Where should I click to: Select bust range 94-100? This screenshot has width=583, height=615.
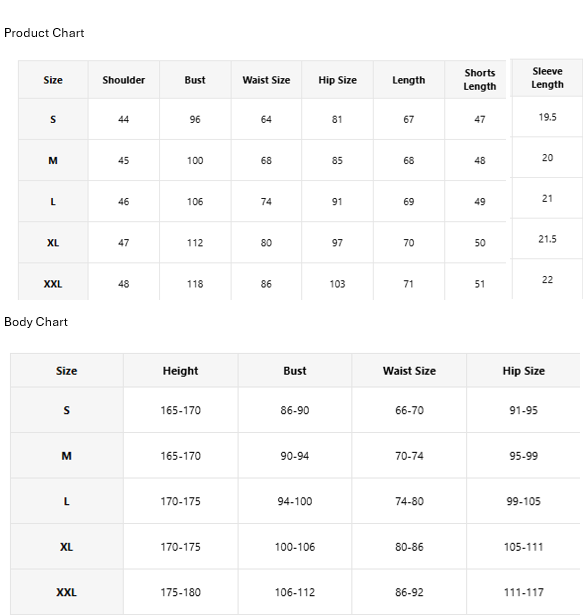click(295, 501)
